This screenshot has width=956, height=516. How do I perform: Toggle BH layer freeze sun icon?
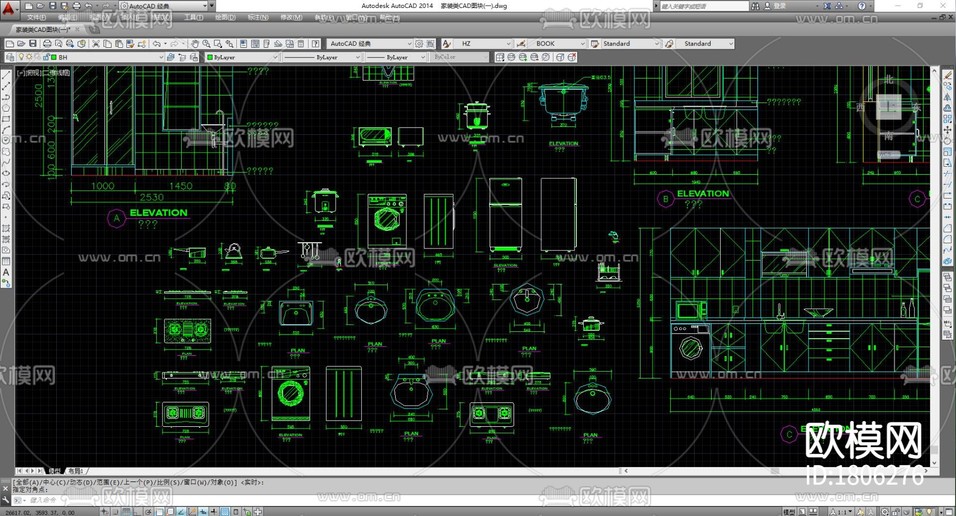(x=29, y=57)
